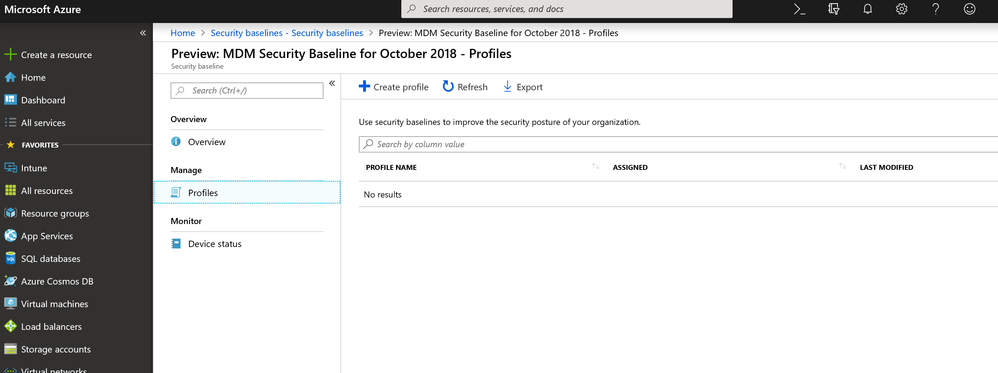The width and height of the screenshot is (998, 373).
Task: Click the Search by column value field
Action: coord(678,144)
